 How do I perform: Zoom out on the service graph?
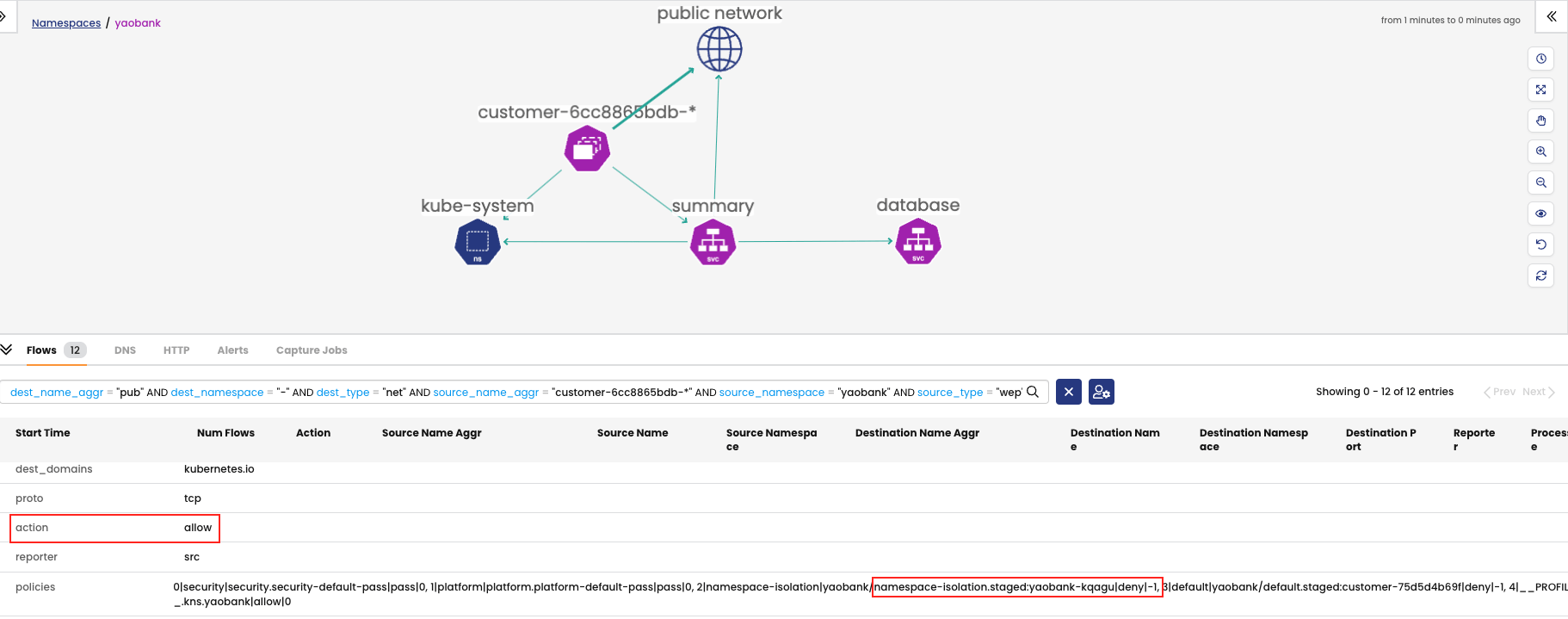(1540, 183)
